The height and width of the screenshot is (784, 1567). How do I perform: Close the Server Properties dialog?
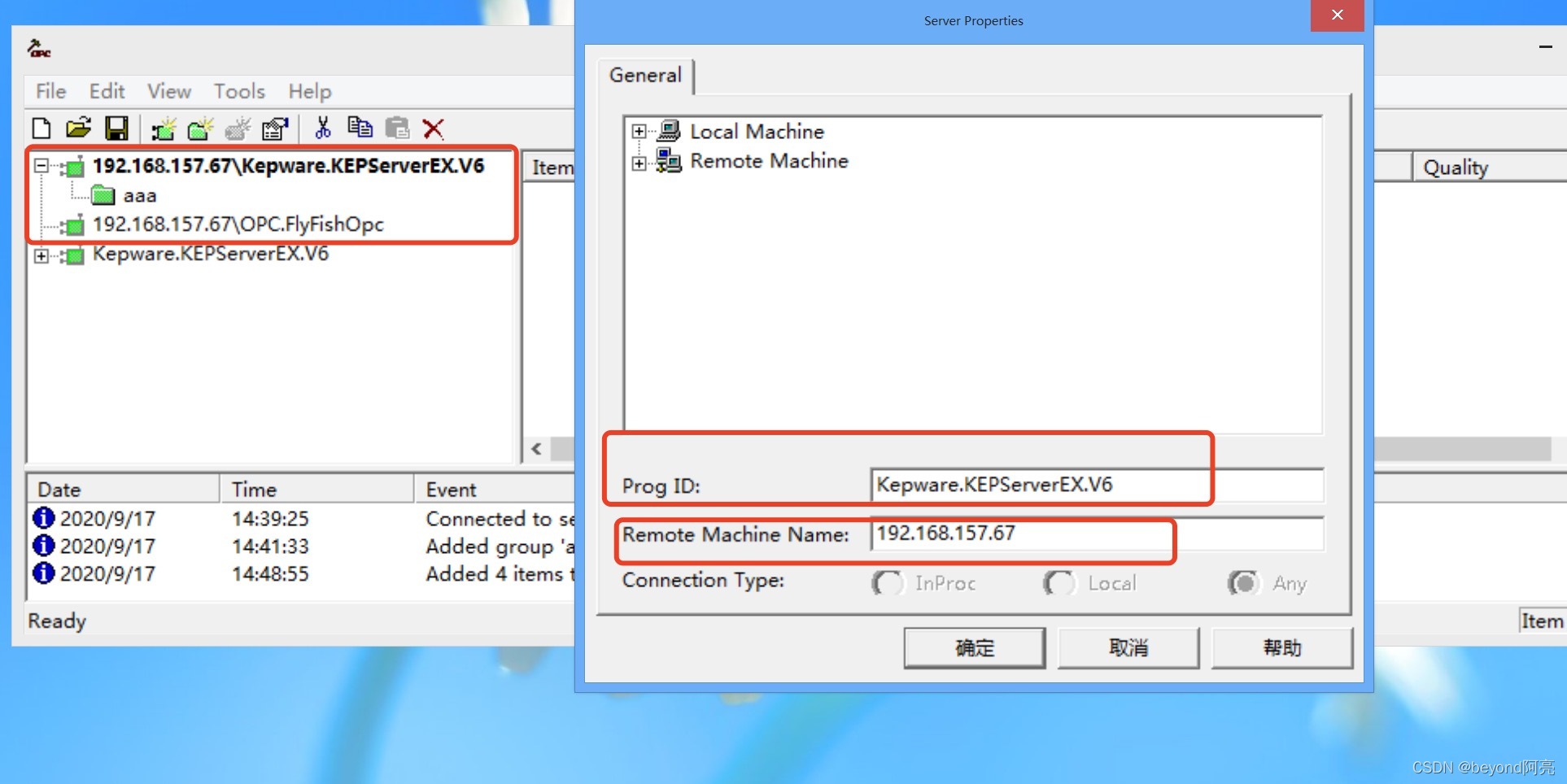[1337, 15]
